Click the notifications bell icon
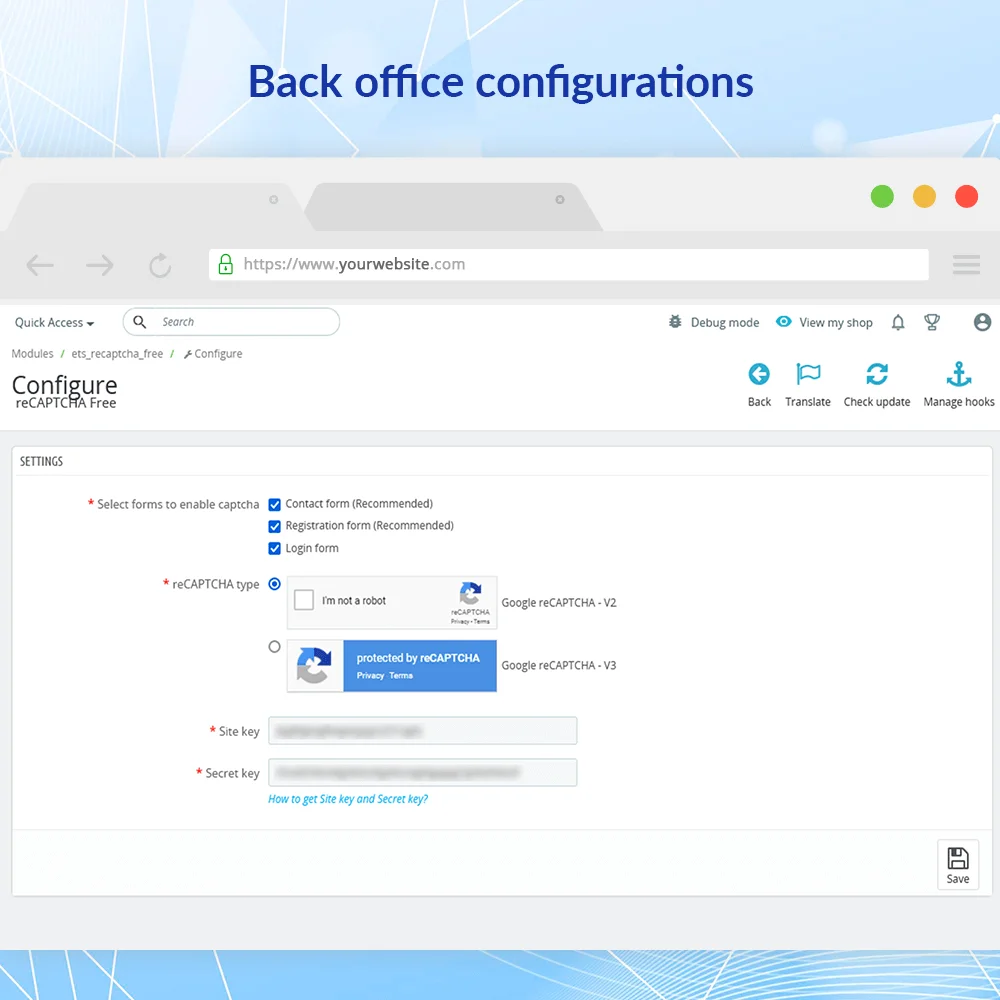 [898, 322]
